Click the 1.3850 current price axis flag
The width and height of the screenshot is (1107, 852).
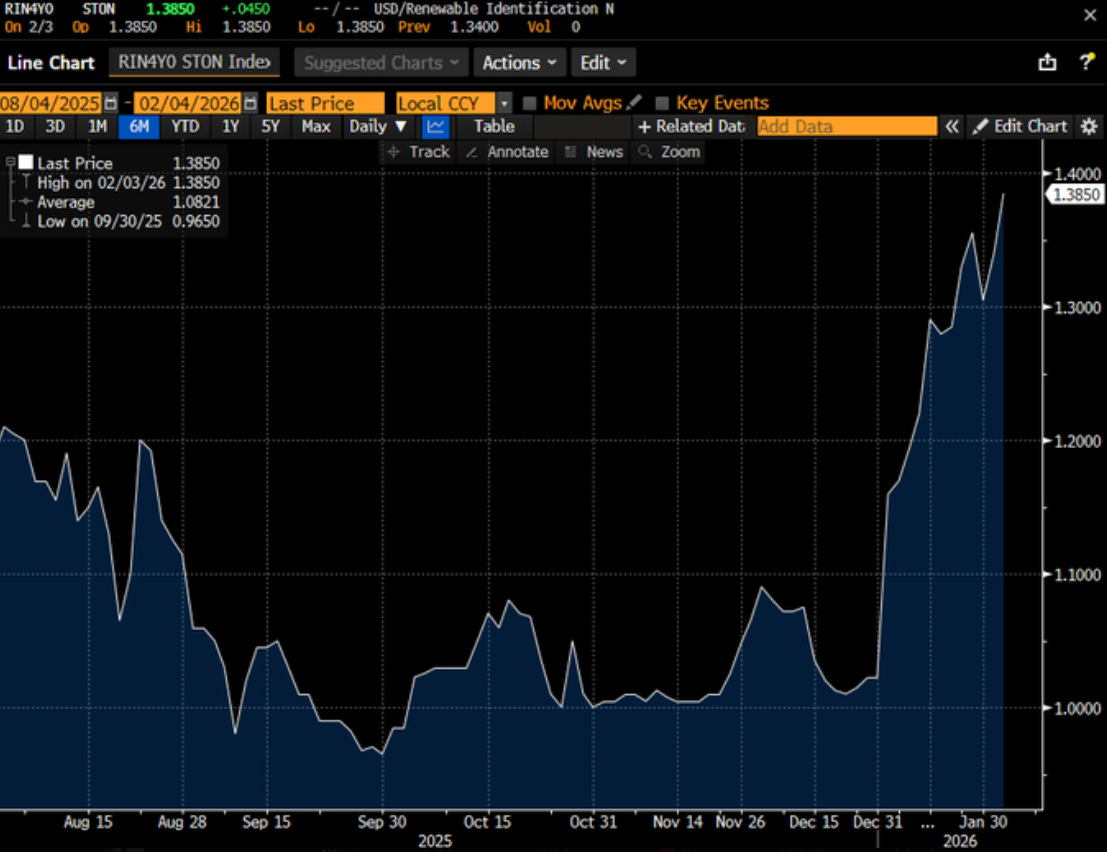(1074, 194)
